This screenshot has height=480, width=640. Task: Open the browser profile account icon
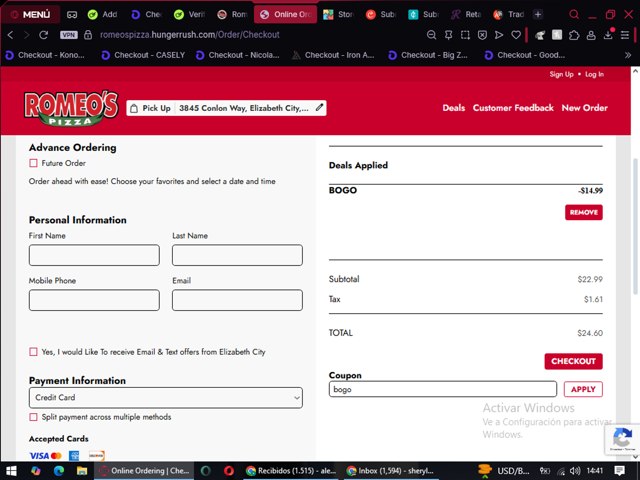591,35
